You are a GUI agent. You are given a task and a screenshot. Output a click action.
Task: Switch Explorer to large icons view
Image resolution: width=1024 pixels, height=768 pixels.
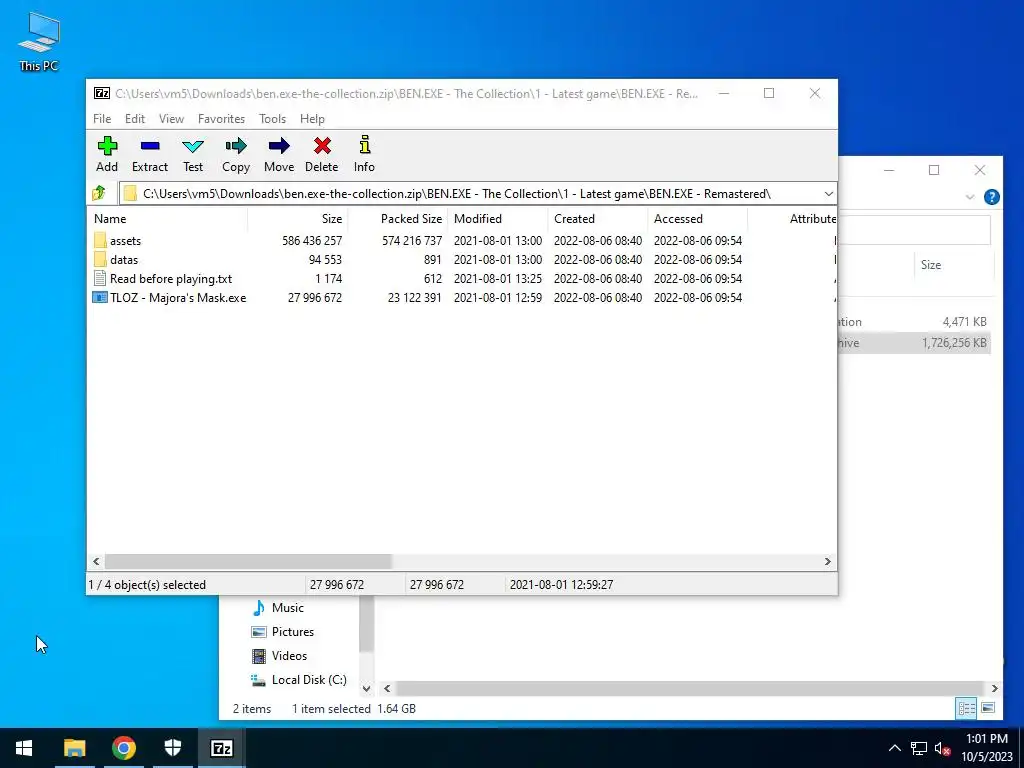(x=988, y=708)
